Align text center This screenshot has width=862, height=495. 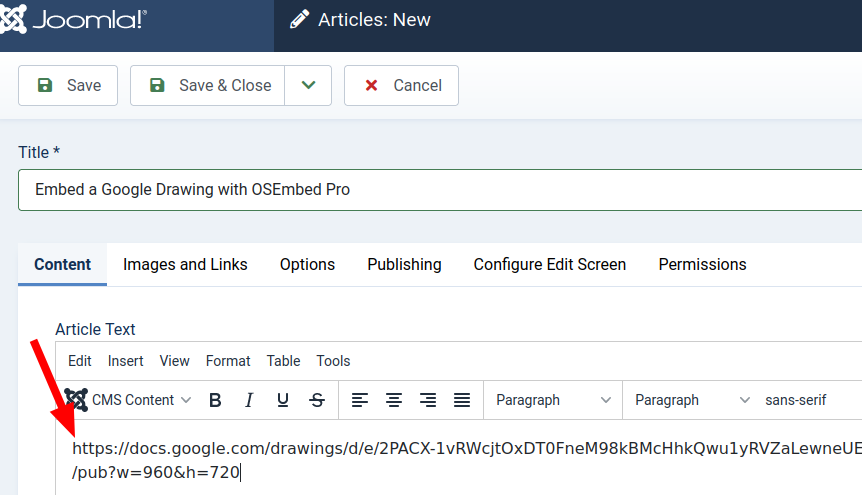pos(394,400)
